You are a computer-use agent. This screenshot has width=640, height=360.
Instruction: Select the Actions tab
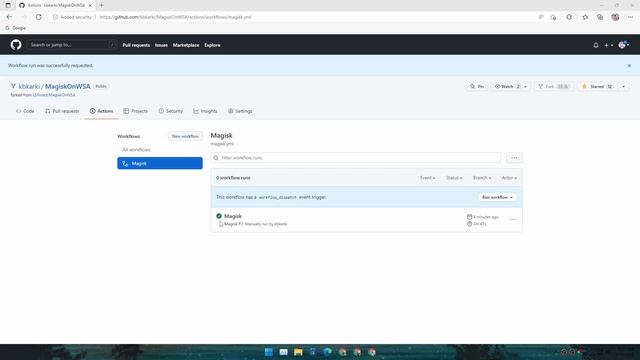pyautogui.click(x=101, y=111)
